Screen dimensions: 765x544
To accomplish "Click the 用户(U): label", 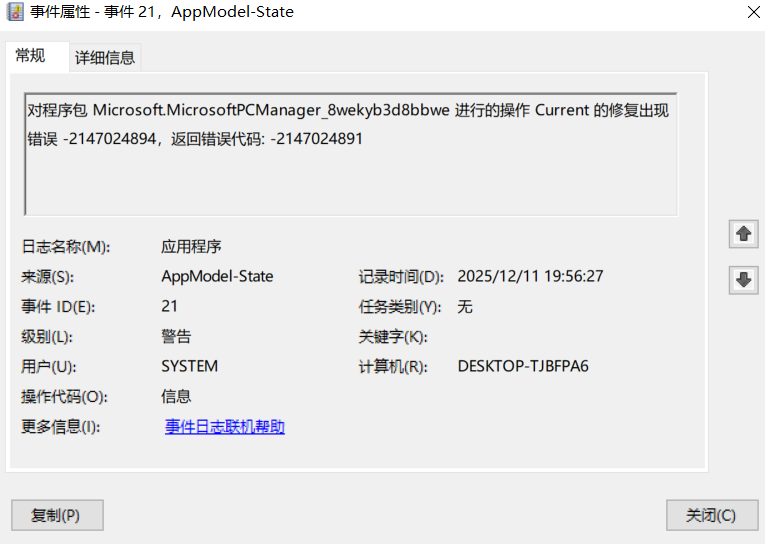I will click(x=49, y=367).
